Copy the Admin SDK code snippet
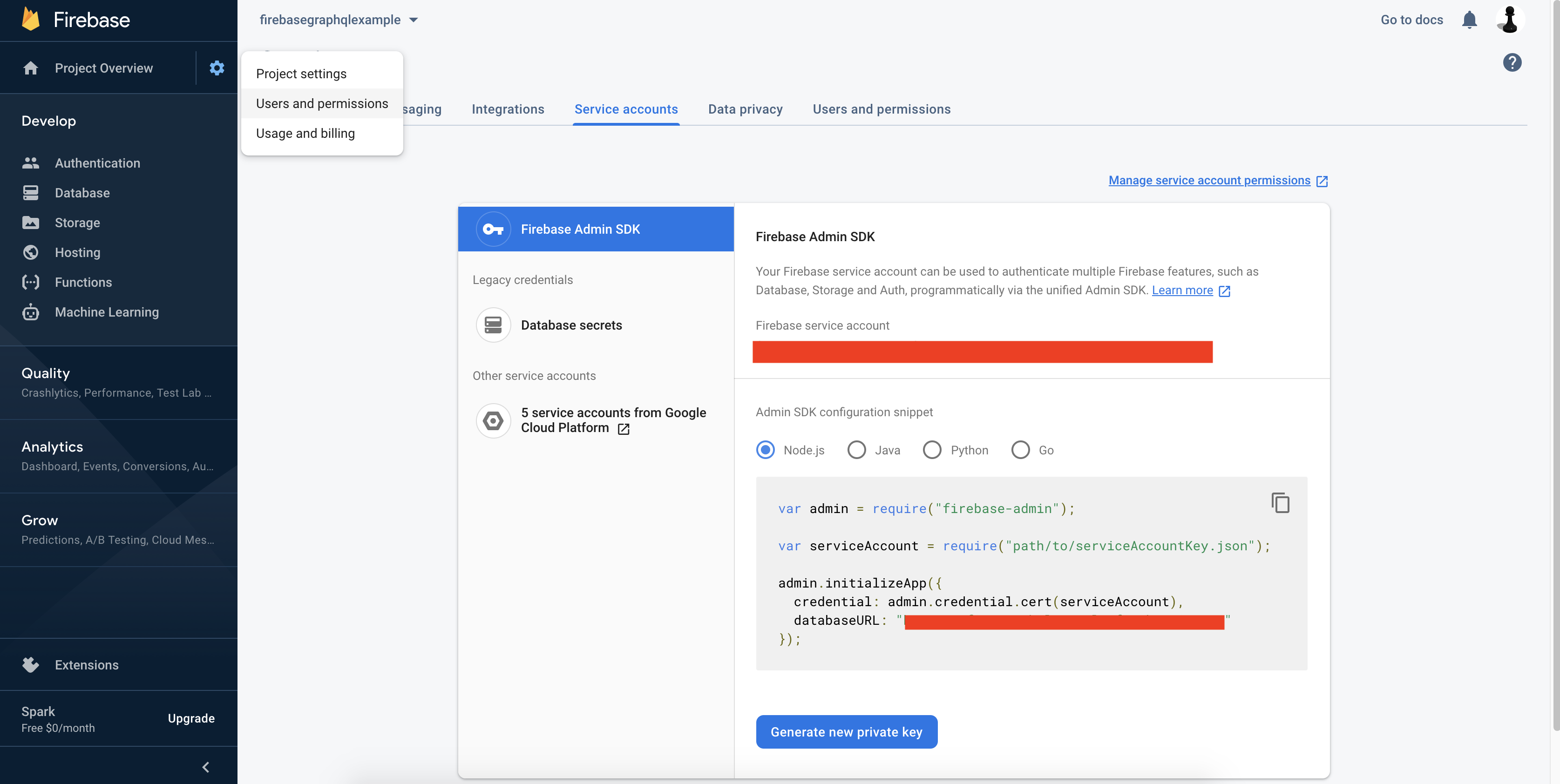 [1281, 503]
